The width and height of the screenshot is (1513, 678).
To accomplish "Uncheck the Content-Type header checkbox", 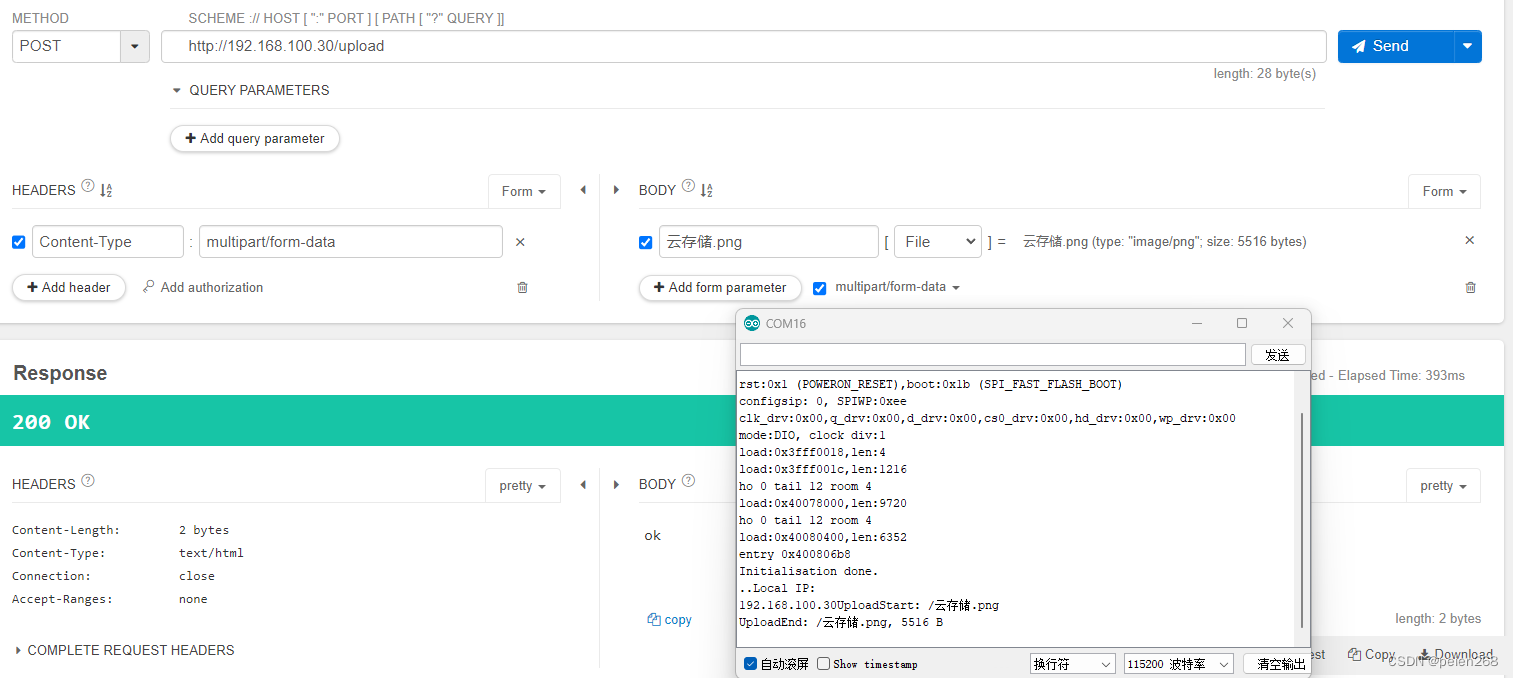I will click(x=19, y=242).
